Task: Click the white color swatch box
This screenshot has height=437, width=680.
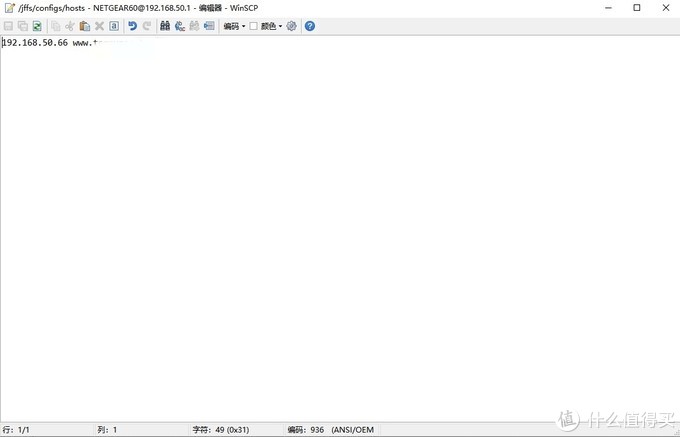Action: [254, 26]
